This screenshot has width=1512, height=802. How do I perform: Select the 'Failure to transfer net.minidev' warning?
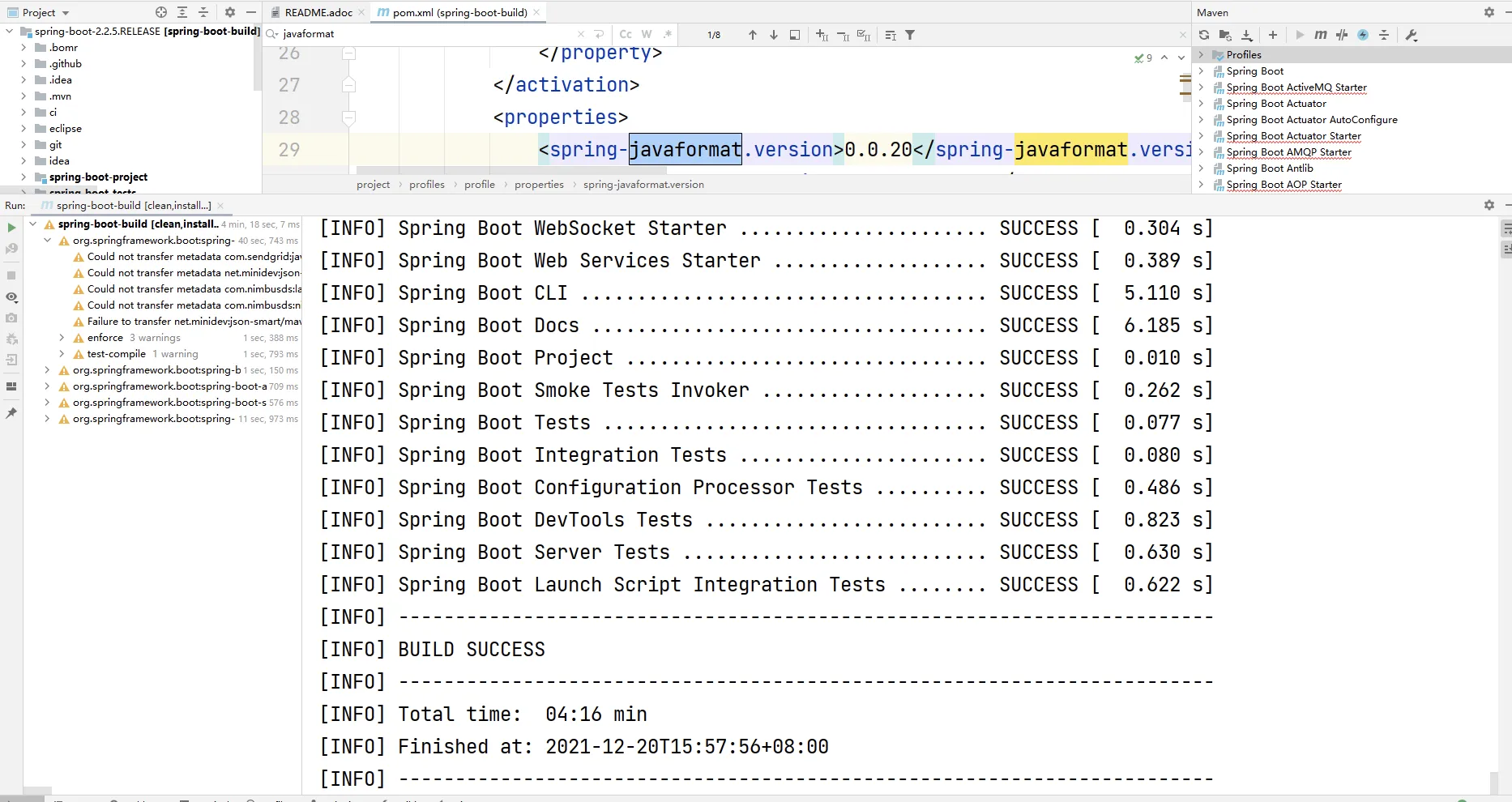coord(194,322)
